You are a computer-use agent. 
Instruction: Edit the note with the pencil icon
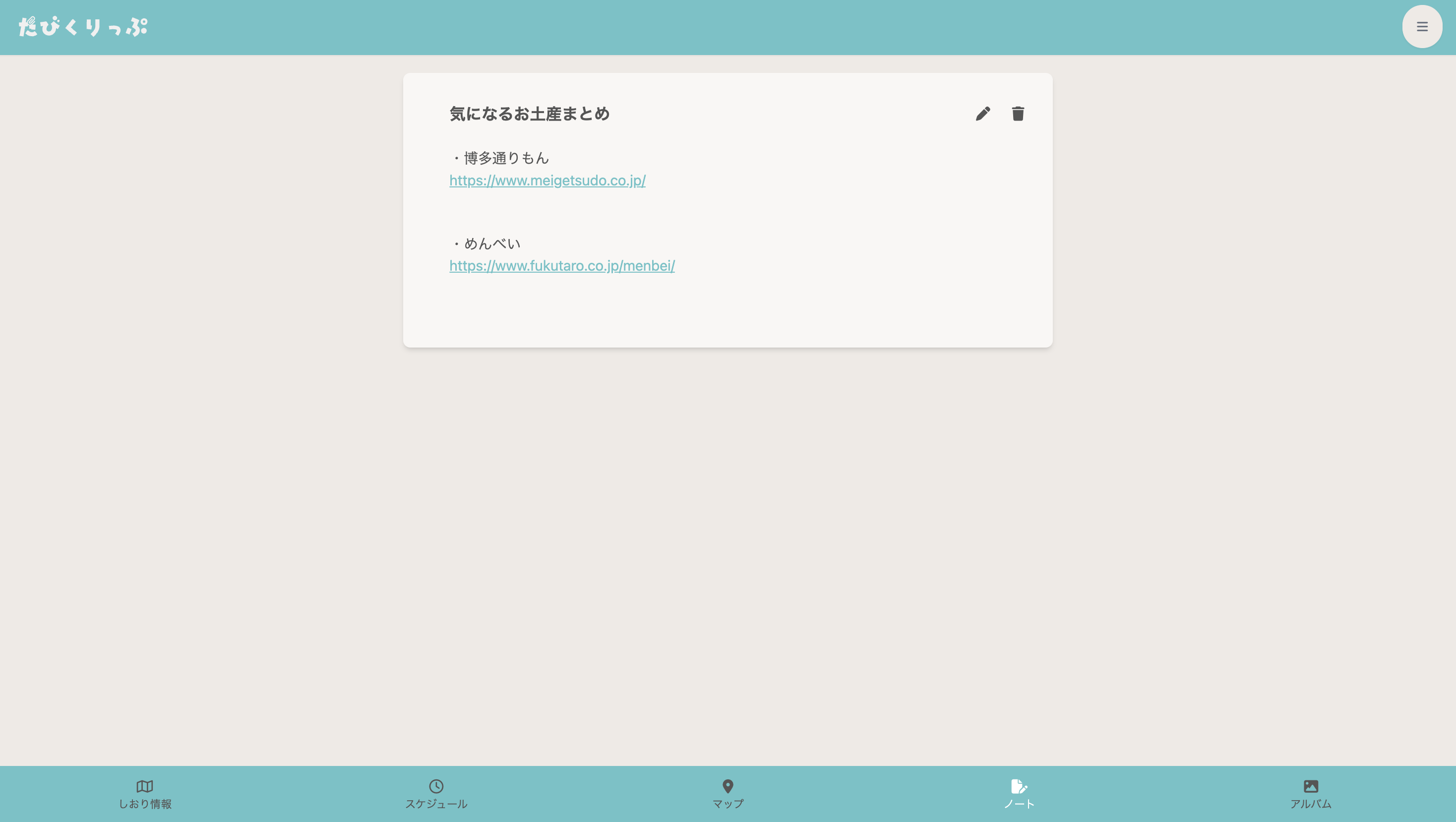pyautogui.click(x=982, y=114)
